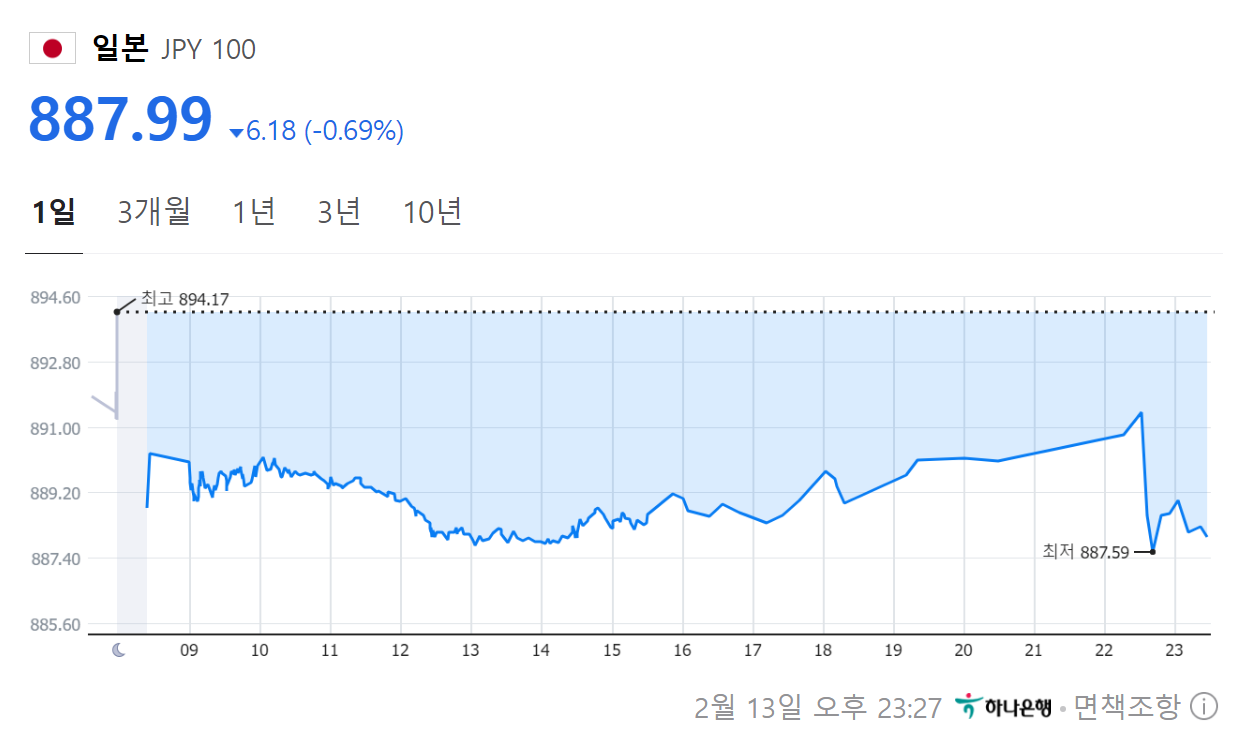Open the 1년 chart tab

(x=254, y=212)
